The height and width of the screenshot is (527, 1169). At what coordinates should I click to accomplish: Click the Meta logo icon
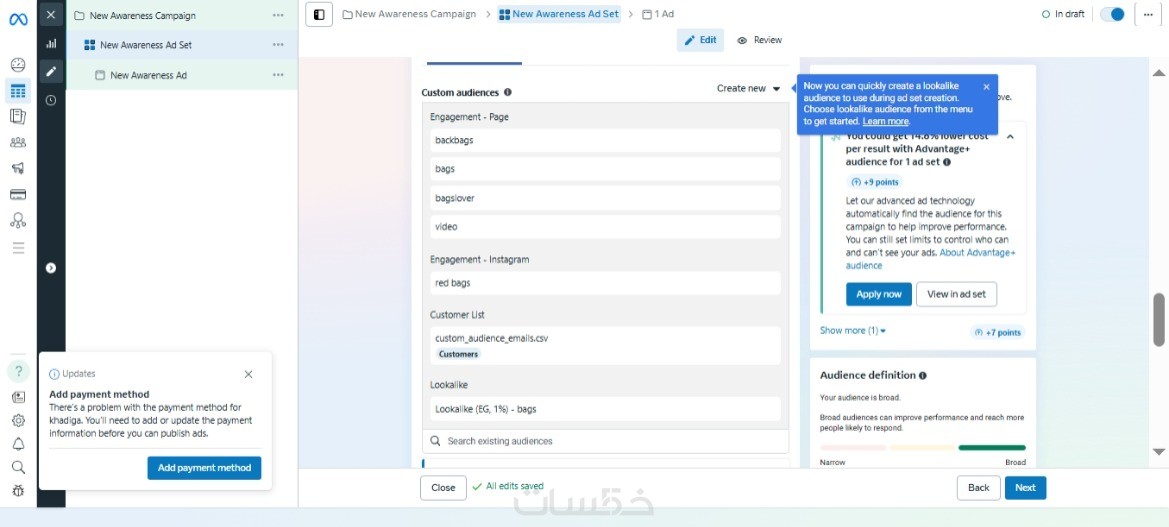[x=19, y=19]
